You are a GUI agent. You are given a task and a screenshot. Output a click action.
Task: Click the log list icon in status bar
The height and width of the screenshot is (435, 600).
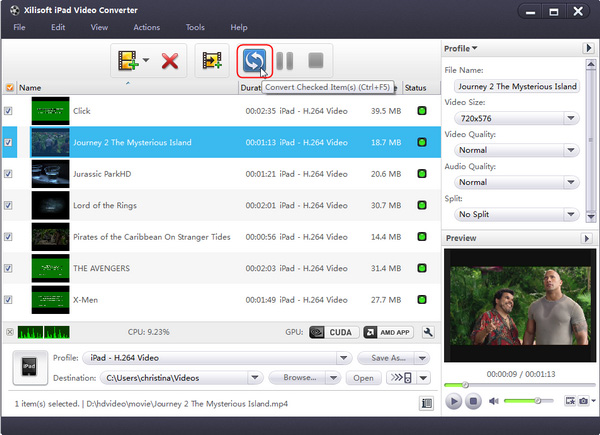click(x=426, y=403)
